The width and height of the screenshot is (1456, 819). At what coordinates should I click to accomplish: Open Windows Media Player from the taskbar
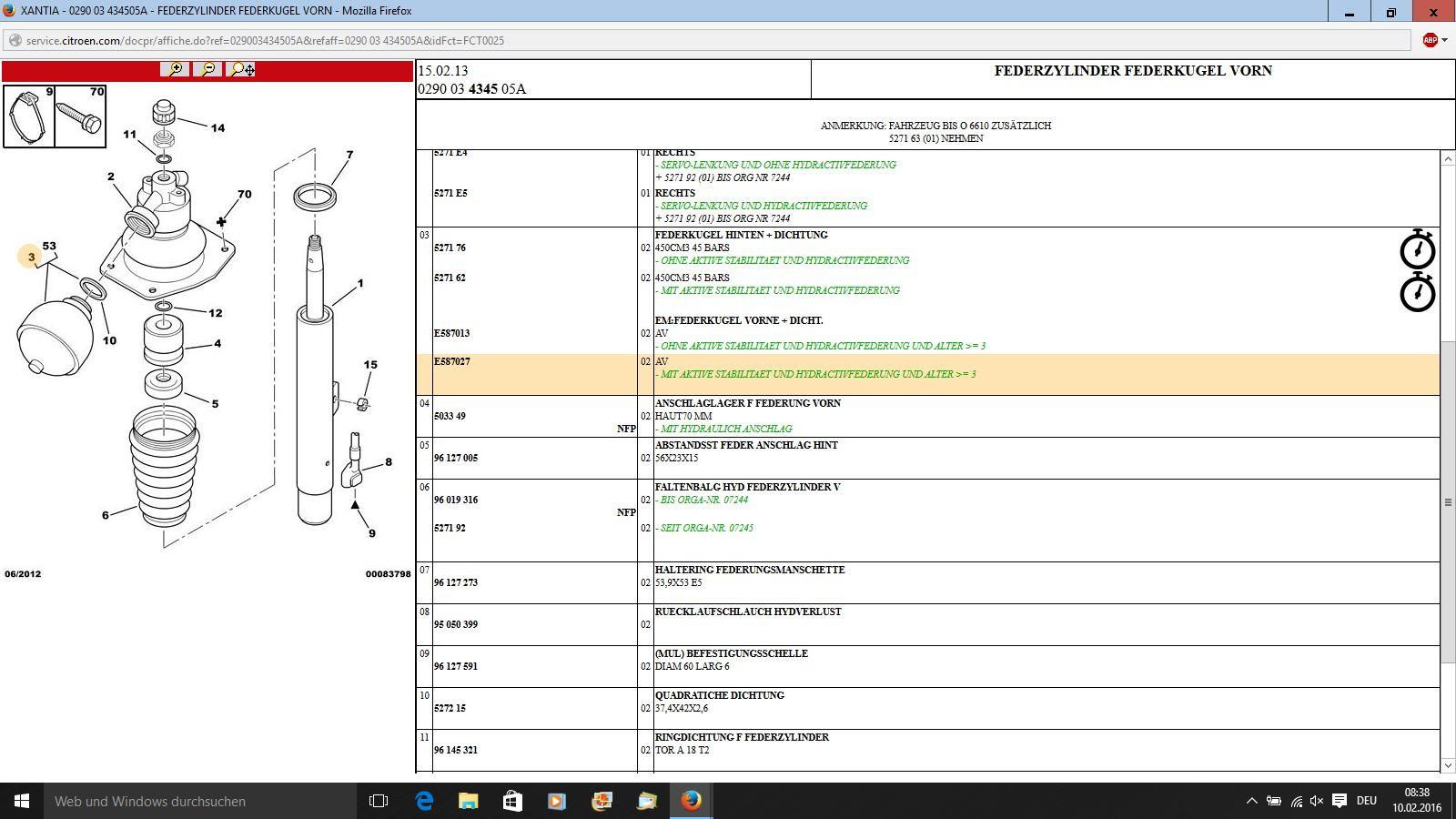point(557,801)
